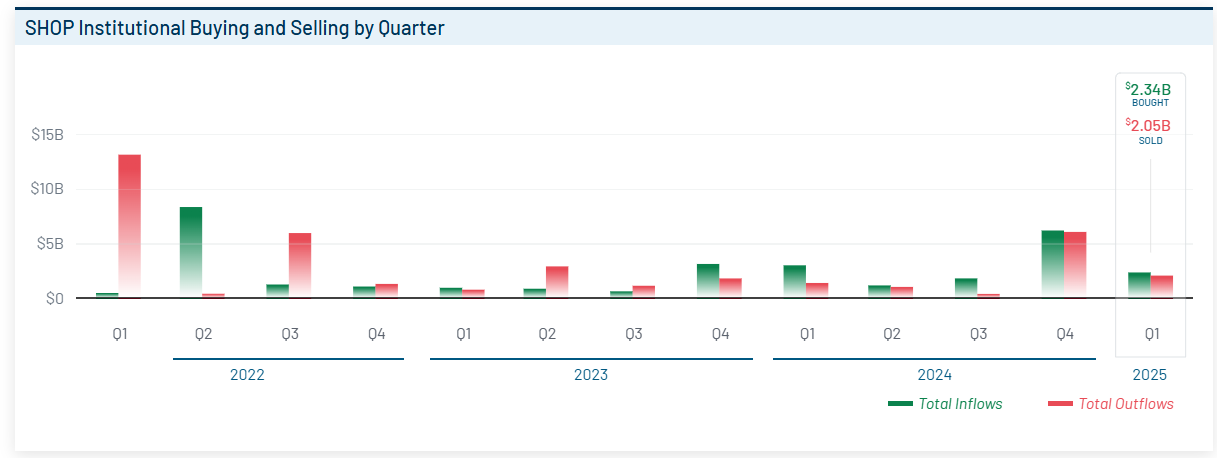
Task: Select the Q3 2024 green inflows bar
Action: tap(966, 288)
